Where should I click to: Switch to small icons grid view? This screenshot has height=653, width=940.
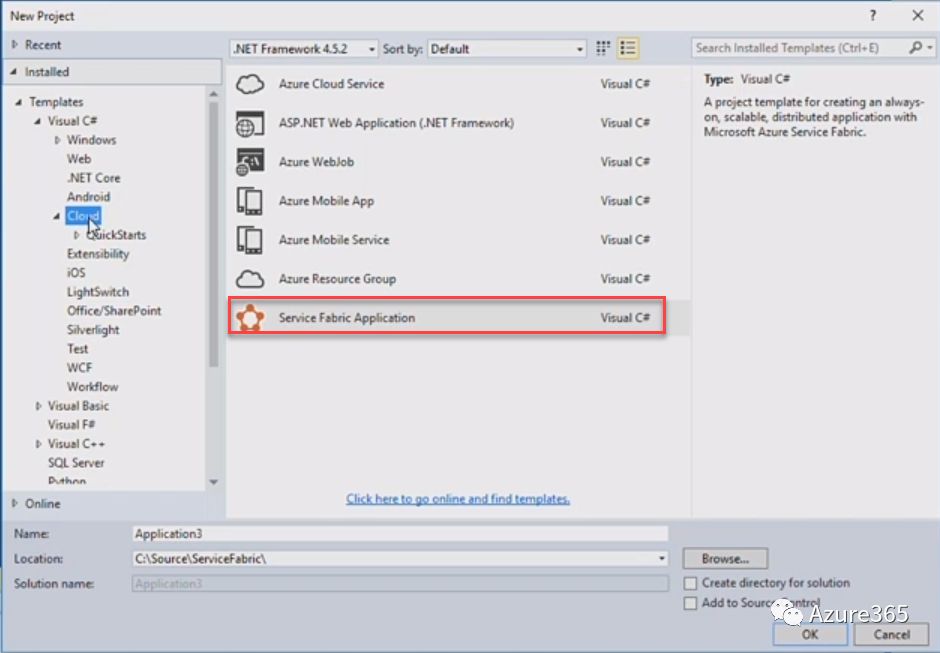coord(603,48)
